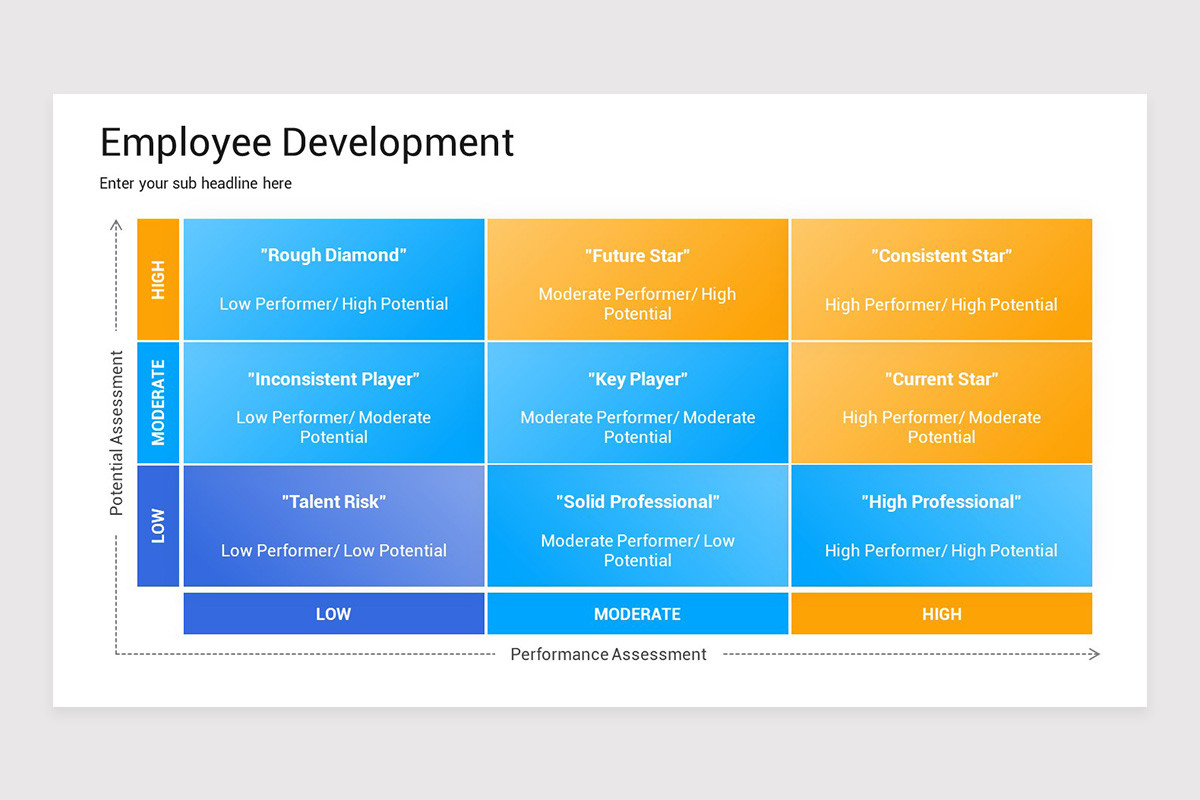Click 'High Performer/ High Potential' under High Professional

coord(941,550)
